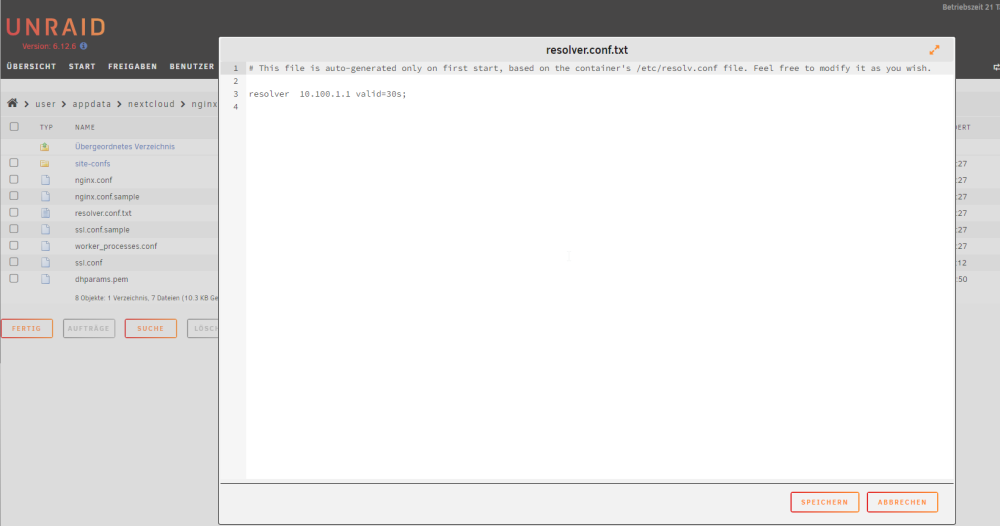
Task: Click the worker_processes.conf file icon
Action: pyautogui.click(x=45, y=246)
